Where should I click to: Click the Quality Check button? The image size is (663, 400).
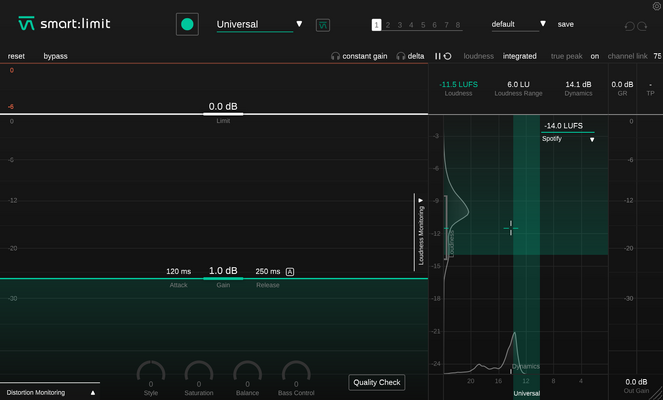(377, 382)
